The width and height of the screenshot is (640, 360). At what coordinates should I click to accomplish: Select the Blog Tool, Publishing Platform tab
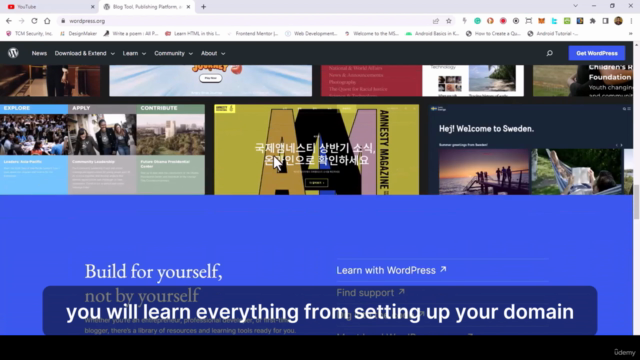tap(146, 7)
